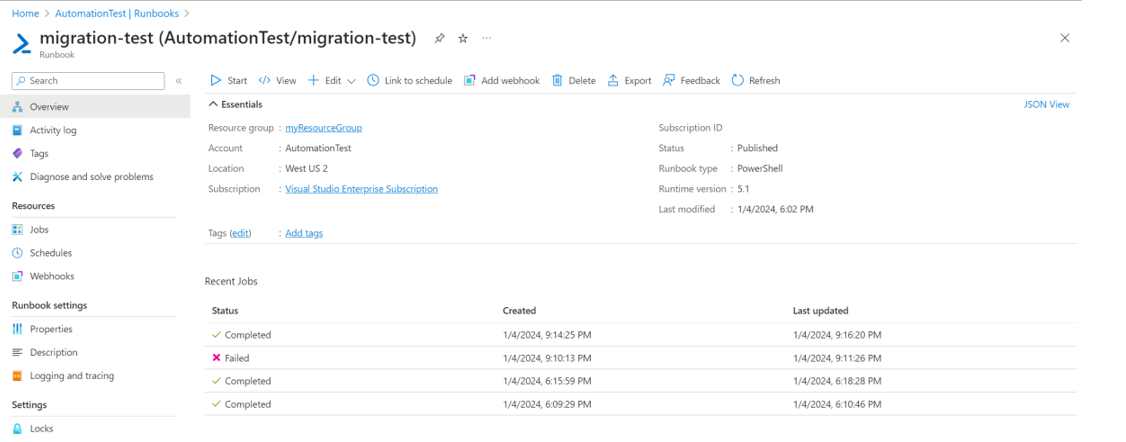Expand the Edit dropdown chevron
This screenshot has height=442, width=1126.
tap(351, 81)
